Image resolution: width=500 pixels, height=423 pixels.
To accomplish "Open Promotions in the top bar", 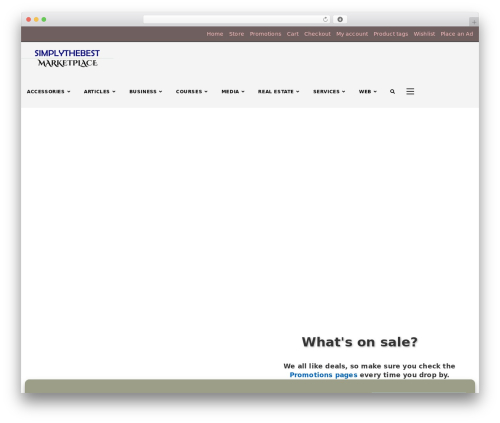I will (265, 34).
